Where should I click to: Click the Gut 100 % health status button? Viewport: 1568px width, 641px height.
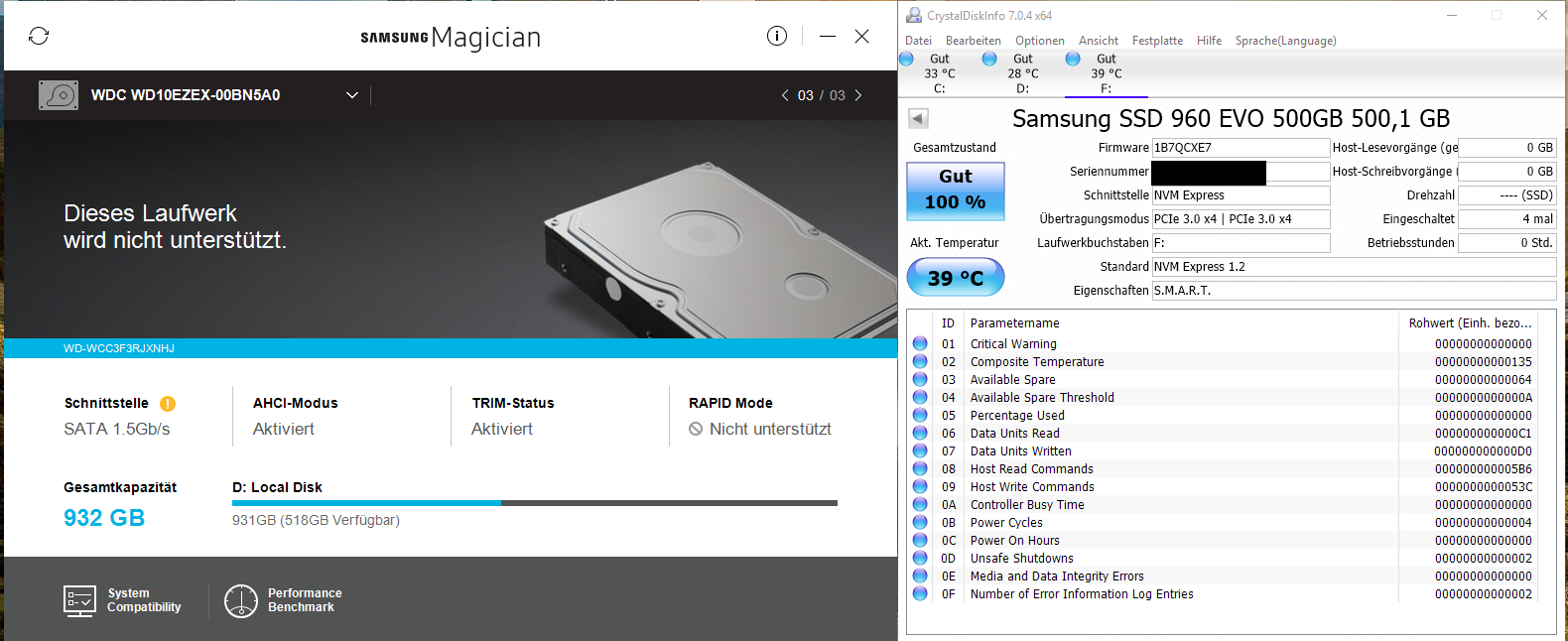click(956, 191)
